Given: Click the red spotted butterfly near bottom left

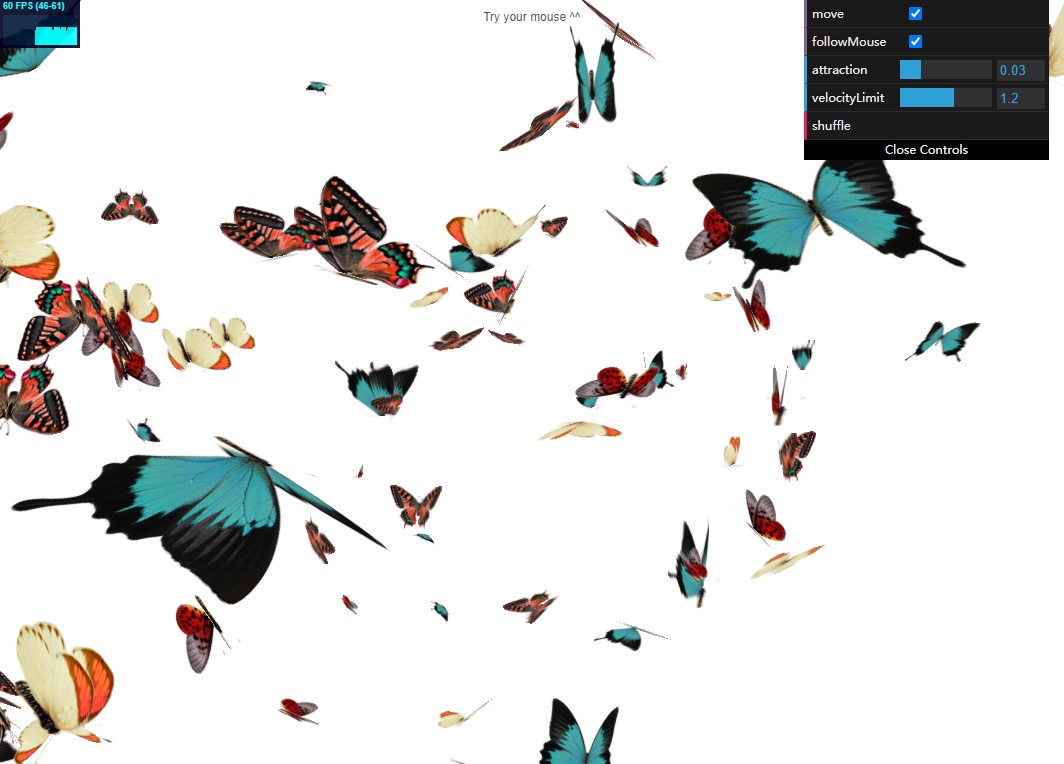Looking at the screenshot, I should pos(197,632).
